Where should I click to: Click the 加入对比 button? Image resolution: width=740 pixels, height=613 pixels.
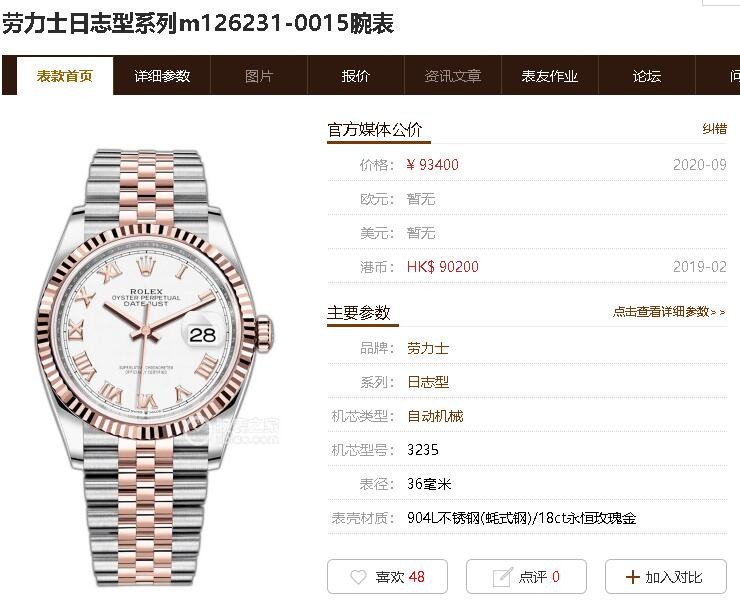point(665,577)
